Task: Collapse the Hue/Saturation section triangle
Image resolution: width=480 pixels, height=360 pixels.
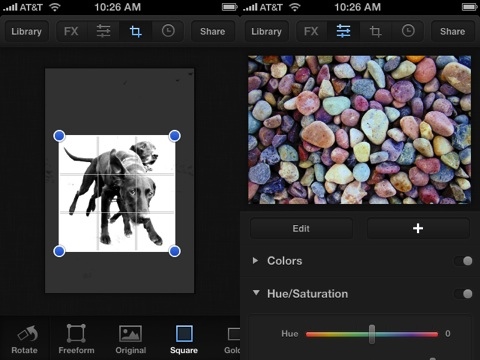Action: (256, 293)
